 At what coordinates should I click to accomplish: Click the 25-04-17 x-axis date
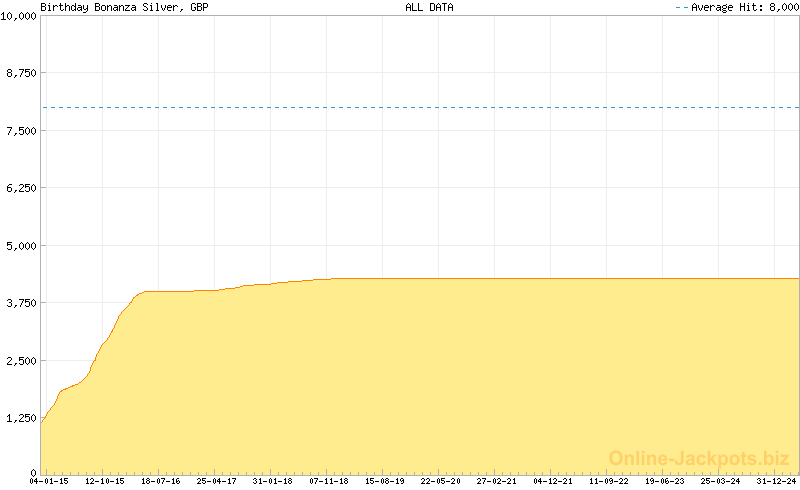[x=216, y=481]
